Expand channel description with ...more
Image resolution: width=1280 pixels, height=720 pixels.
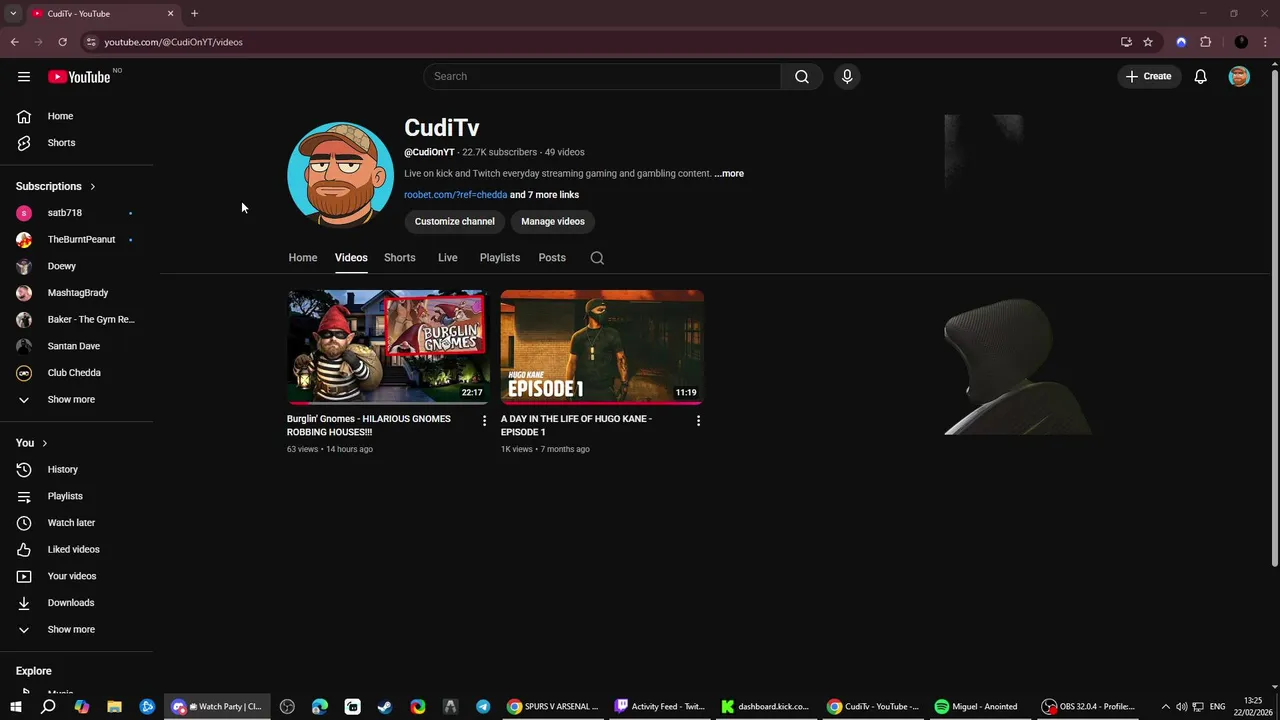tap(729, 173)
